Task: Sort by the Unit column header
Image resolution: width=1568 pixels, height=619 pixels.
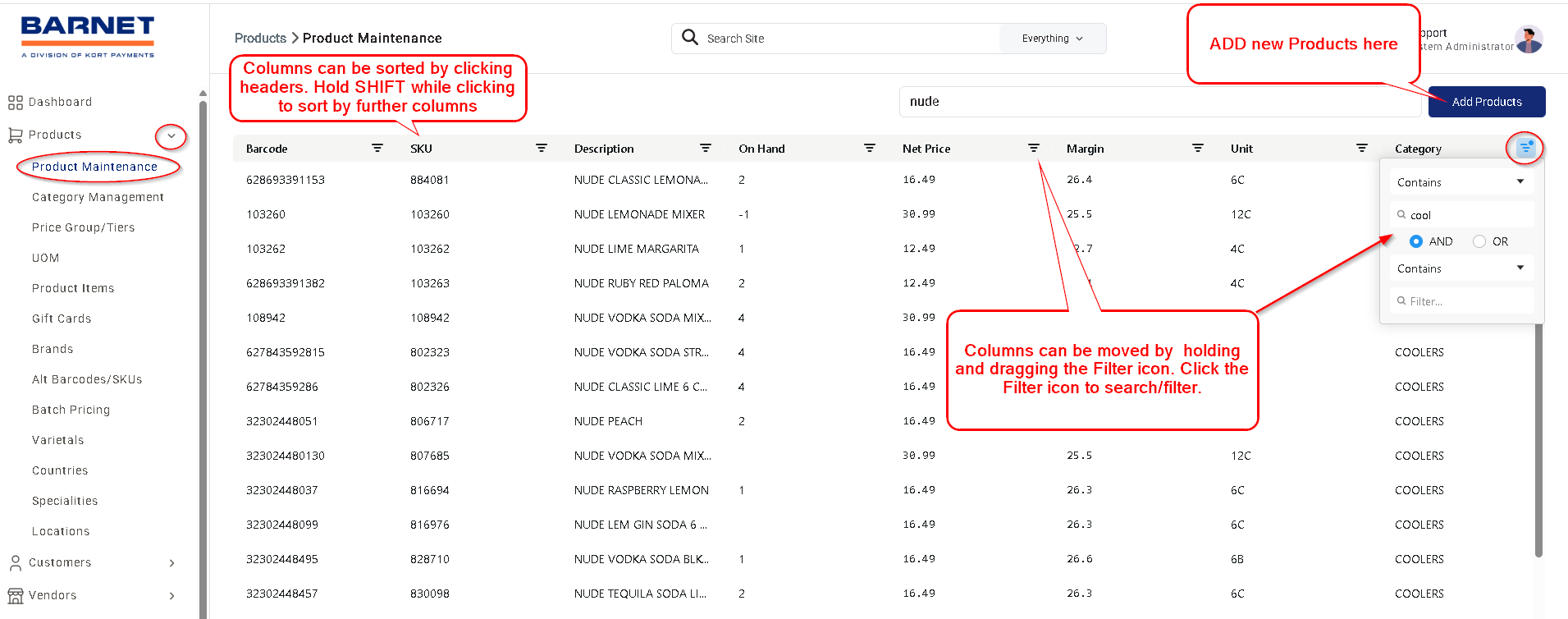Action: pyautogui.click(x=1241, y=149)
